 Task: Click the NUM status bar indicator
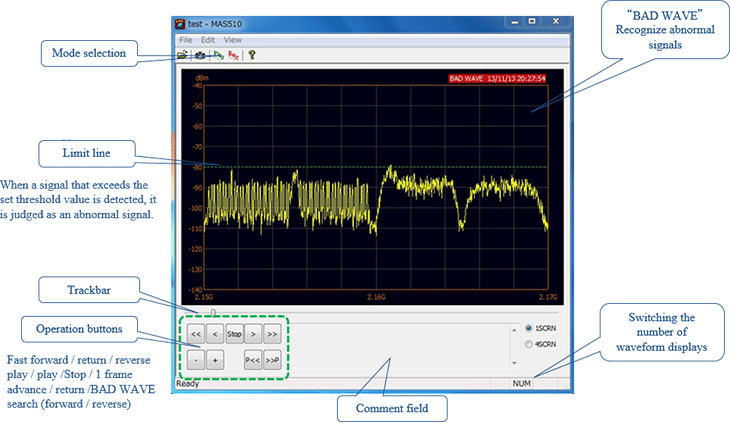click(521, 383)
